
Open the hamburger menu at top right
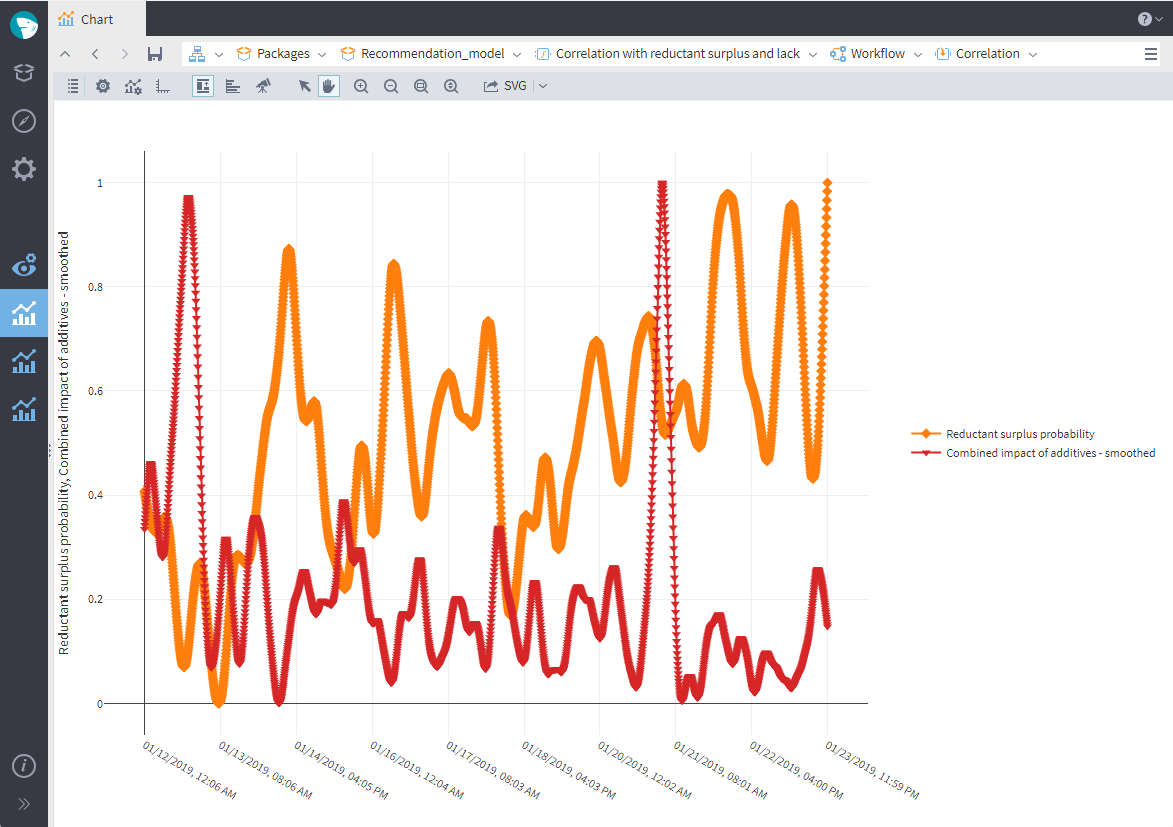click(x=1151, y=54)
